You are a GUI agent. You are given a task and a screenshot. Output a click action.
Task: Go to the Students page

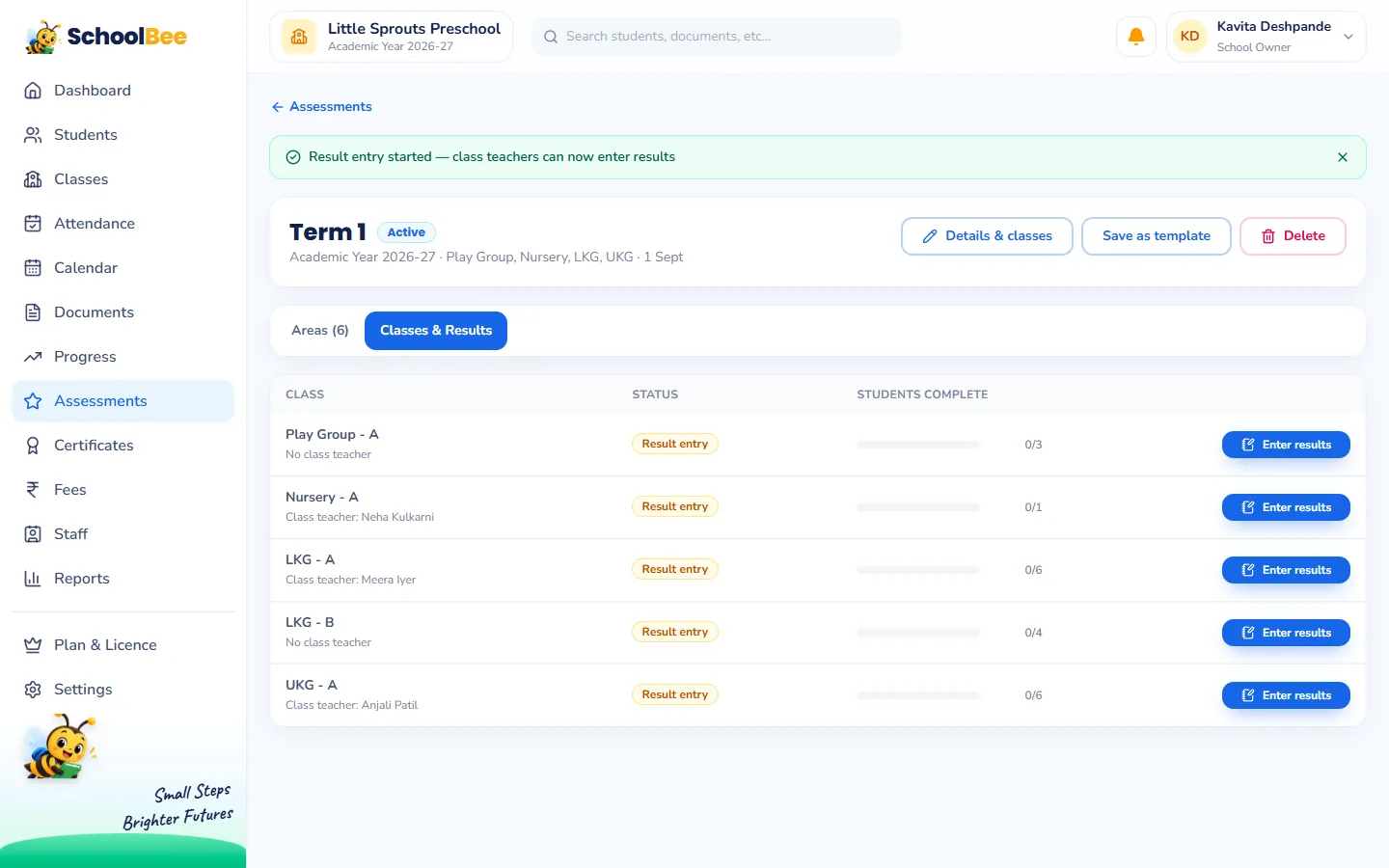(x=123, y=135)
